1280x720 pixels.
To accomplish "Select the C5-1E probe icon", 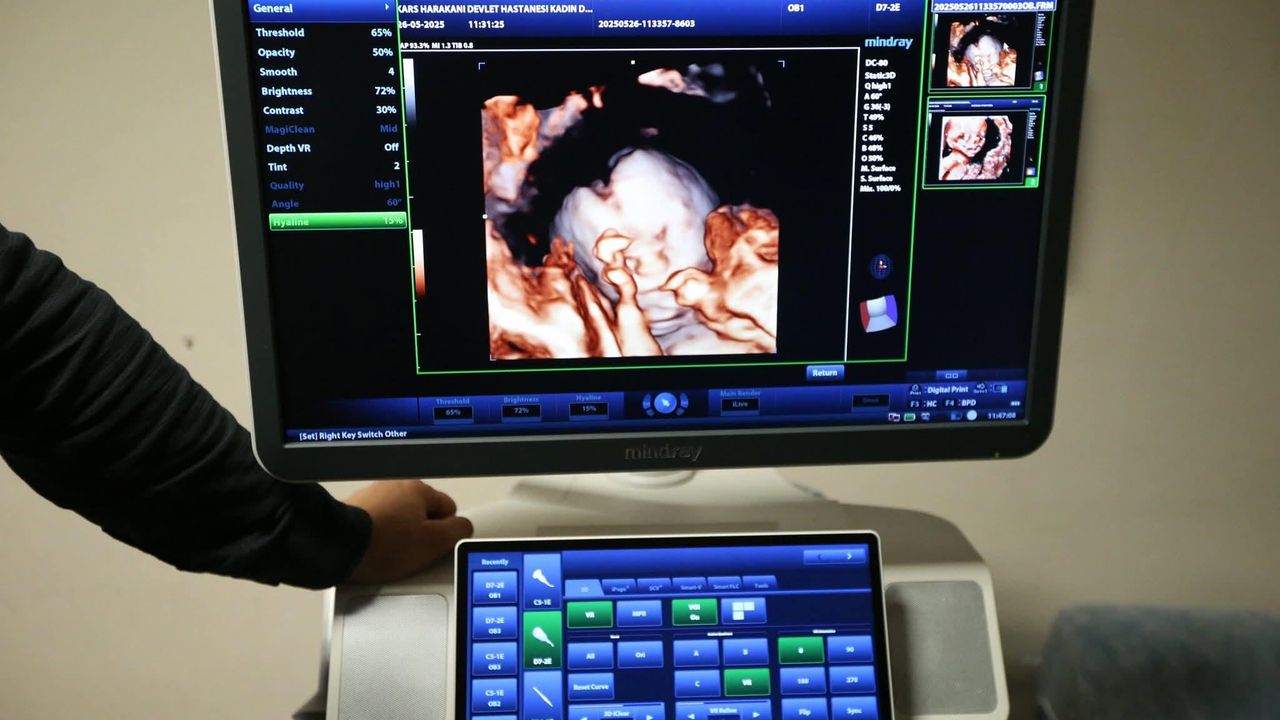I will coord(542,581).
